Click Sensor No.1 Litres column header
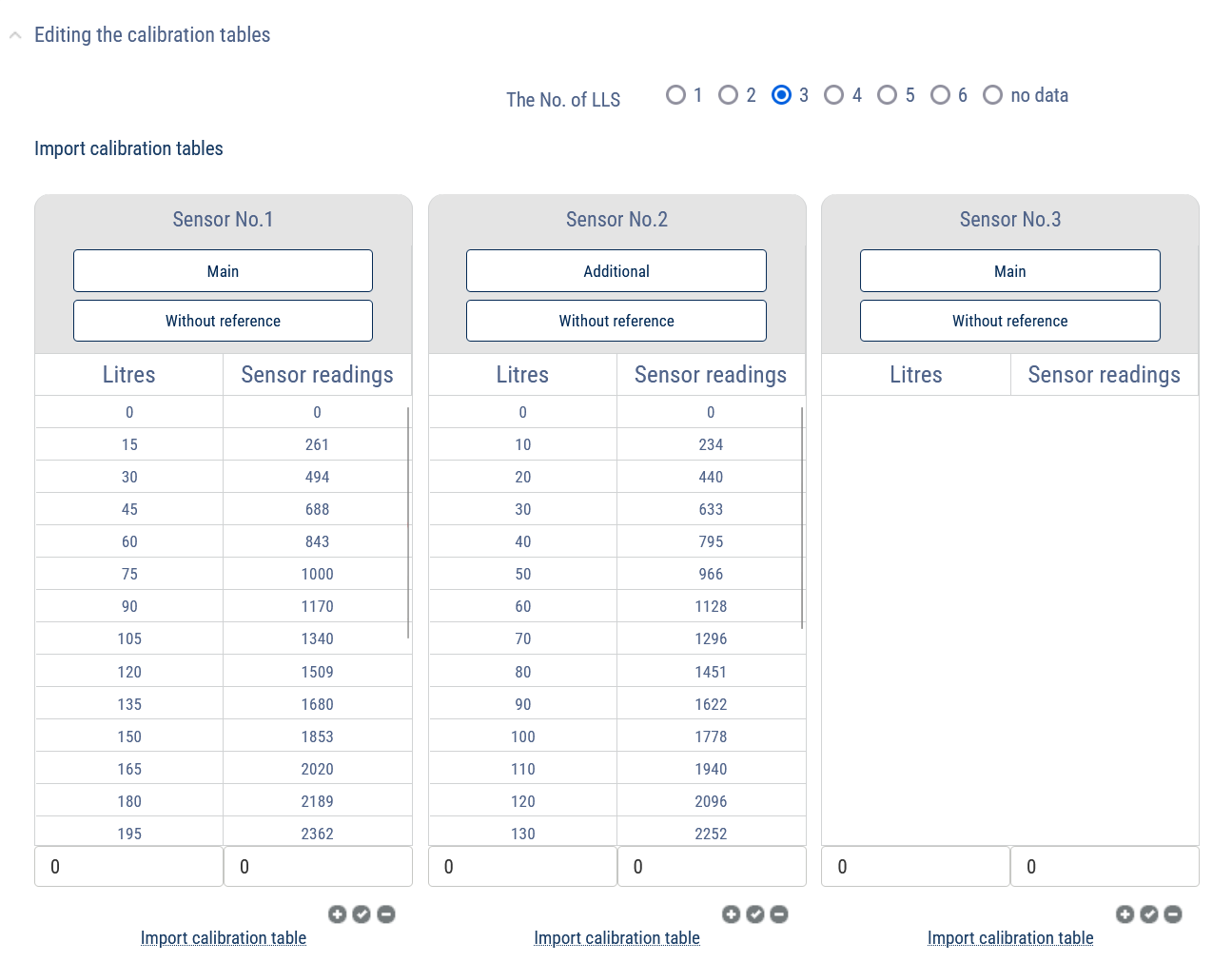This screenshot has height=962, width=1232. 129,375
